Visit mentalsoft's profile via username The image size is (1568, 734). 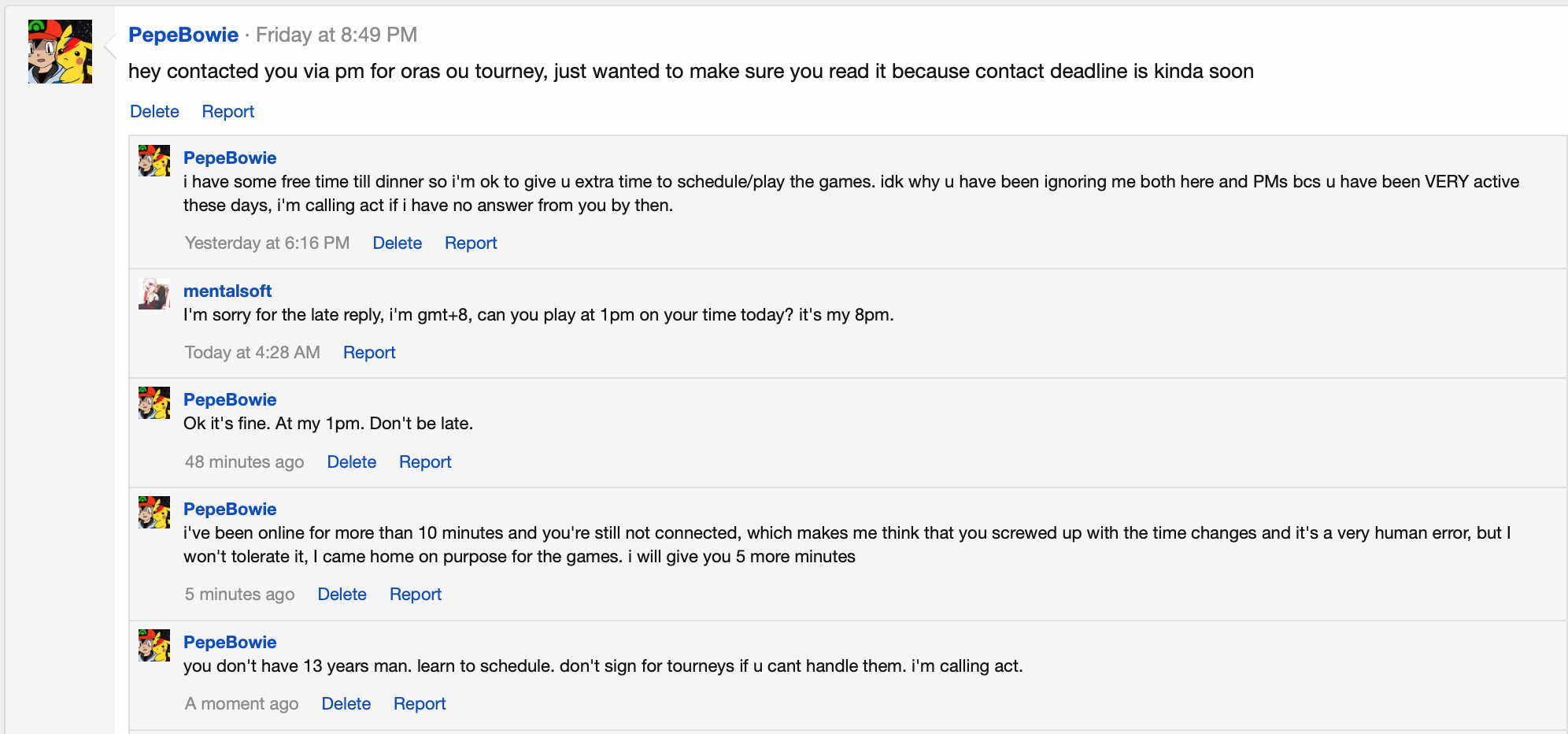[227, 291]
